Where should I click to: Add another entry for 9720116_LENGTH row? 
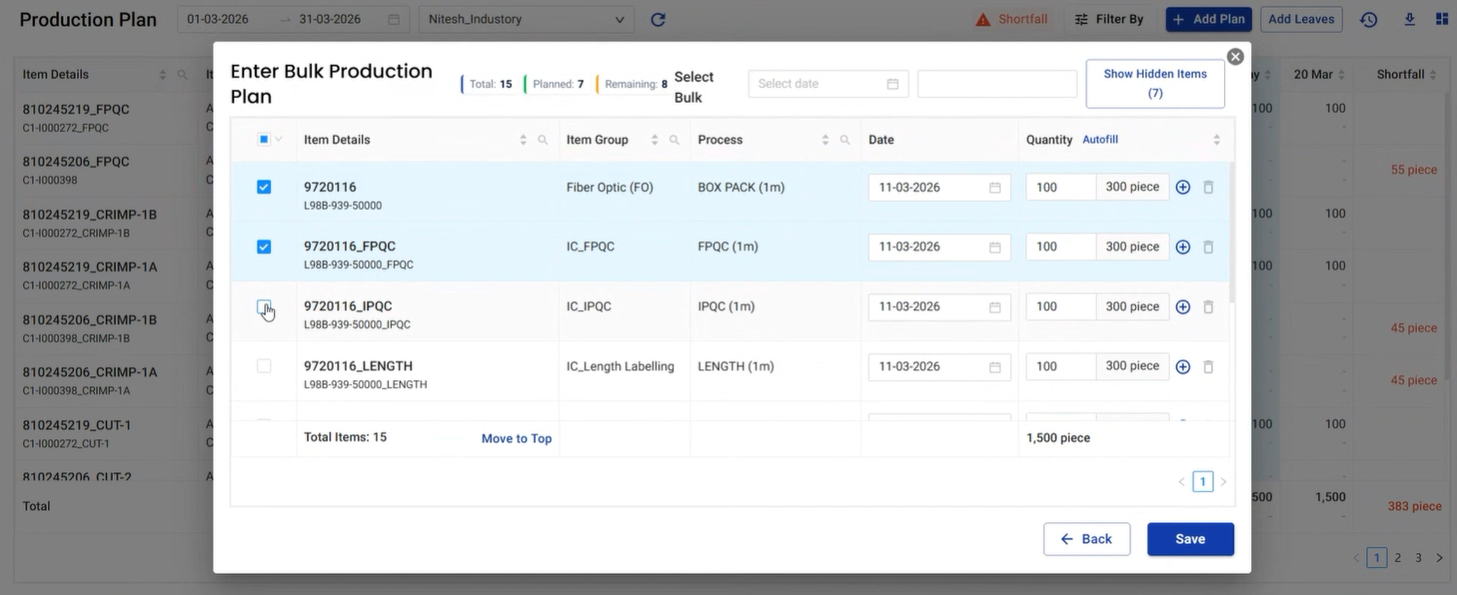[x=1182, y=367]
